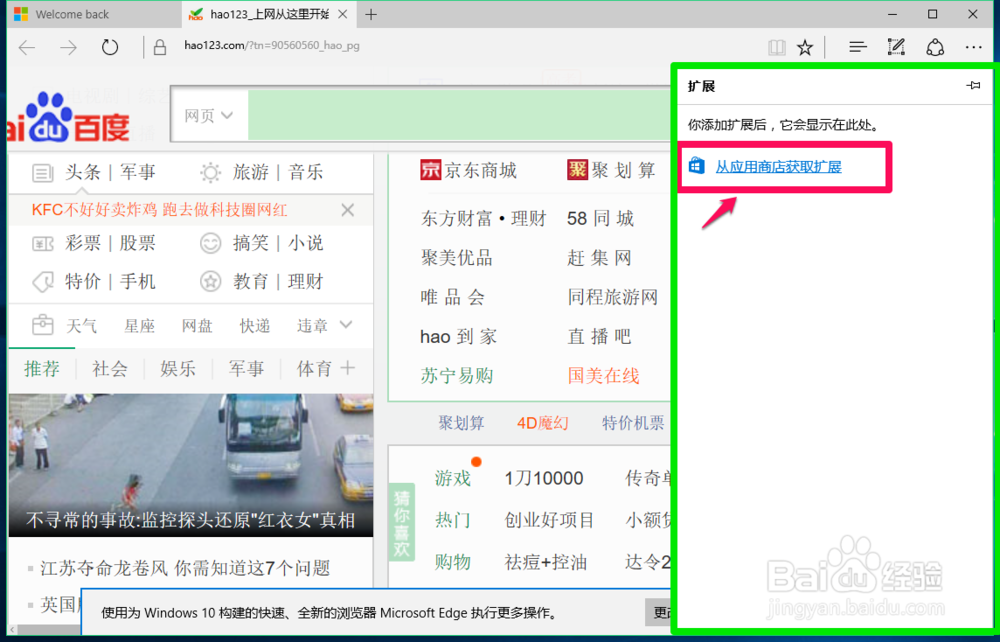Click the Baidu search input field

coord(459,115)
